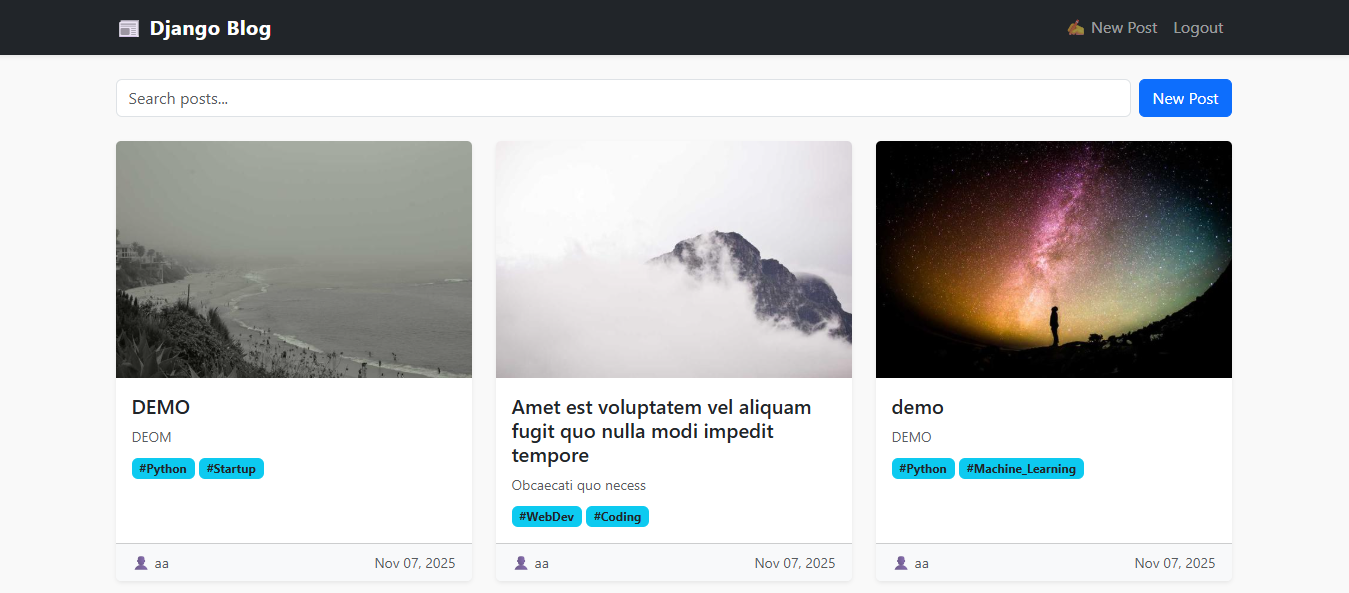
Task: Select the #Python tag on the DEMO card
Action: click(x=163, y=468)
